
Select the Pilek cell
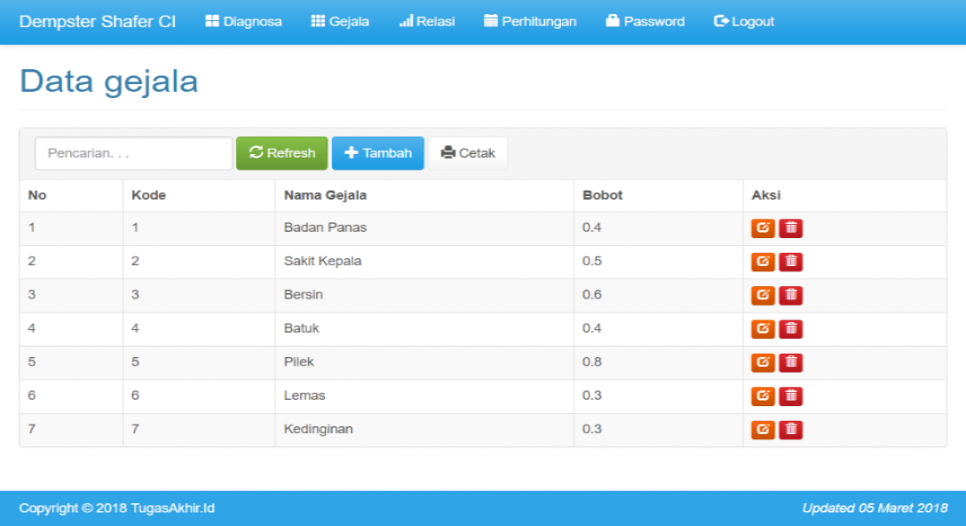coord(424,362)
